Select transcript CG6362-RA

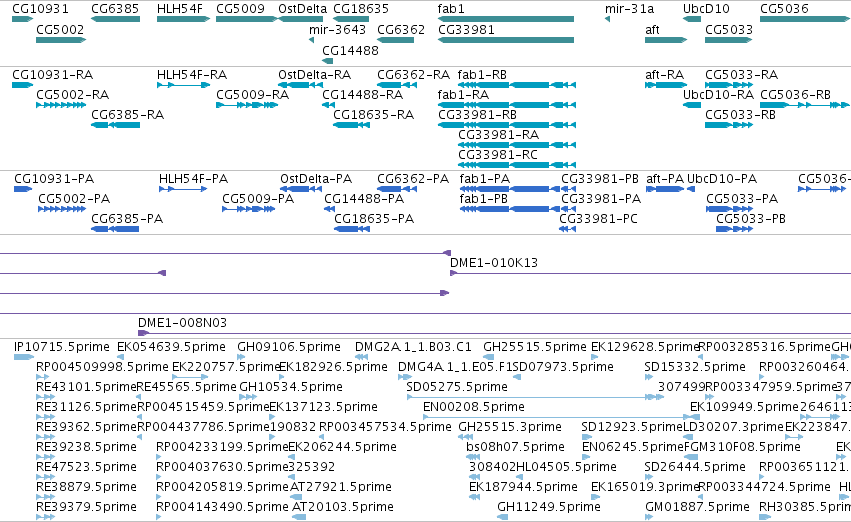pos(414,74)
